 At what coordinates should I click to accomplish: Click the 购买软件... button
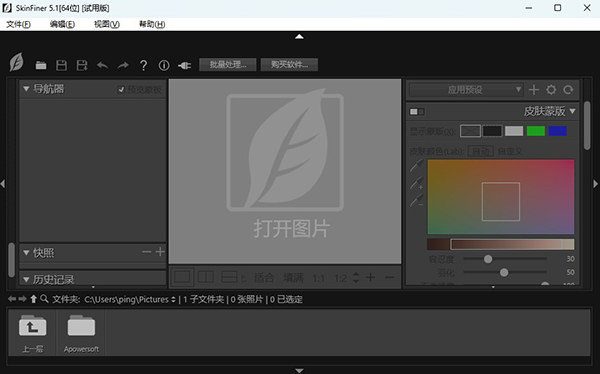coord(289,65)
